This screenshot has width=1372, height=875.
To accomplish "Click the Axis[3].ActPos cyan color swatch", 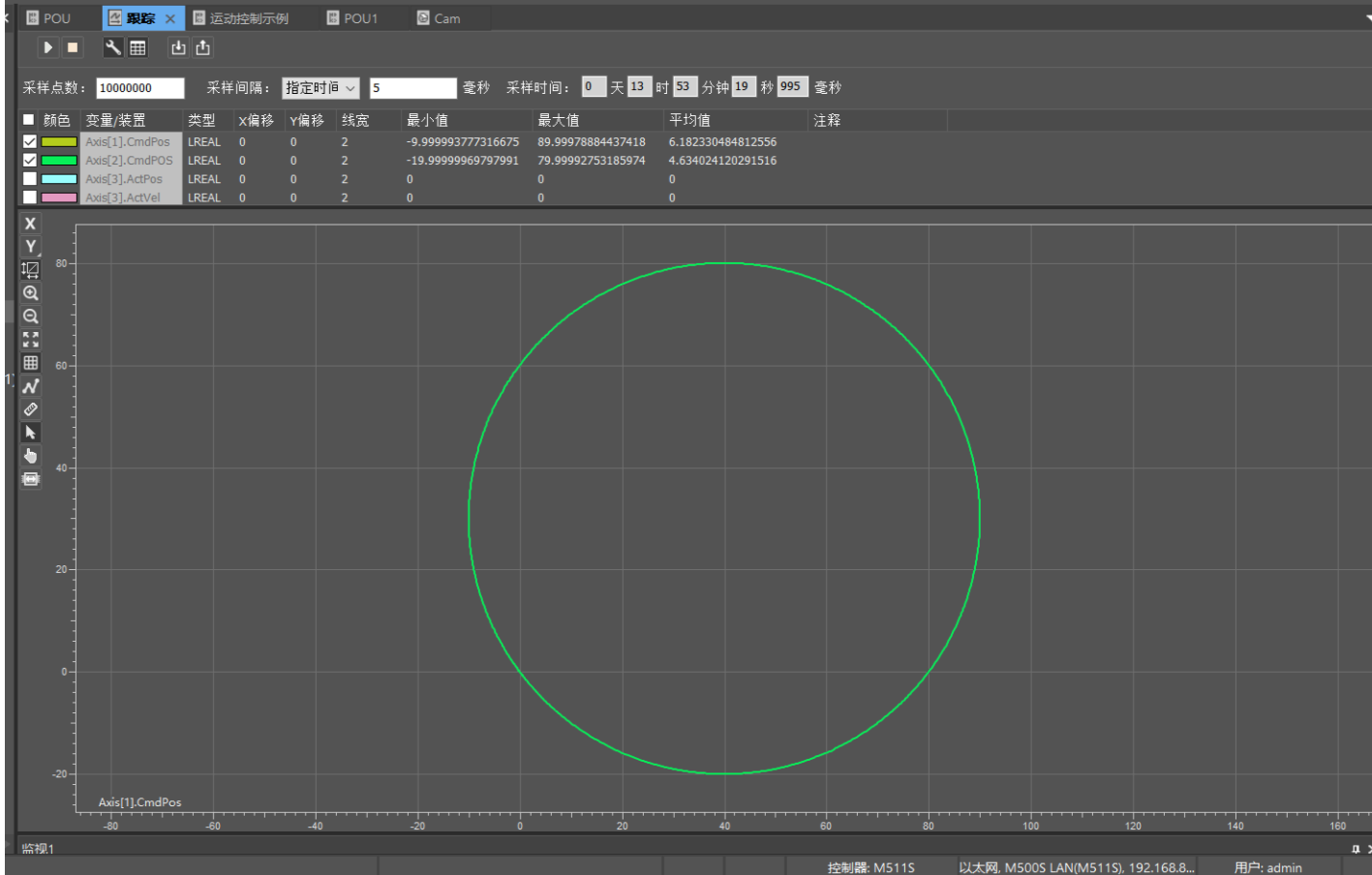I will tap(59, 179).
